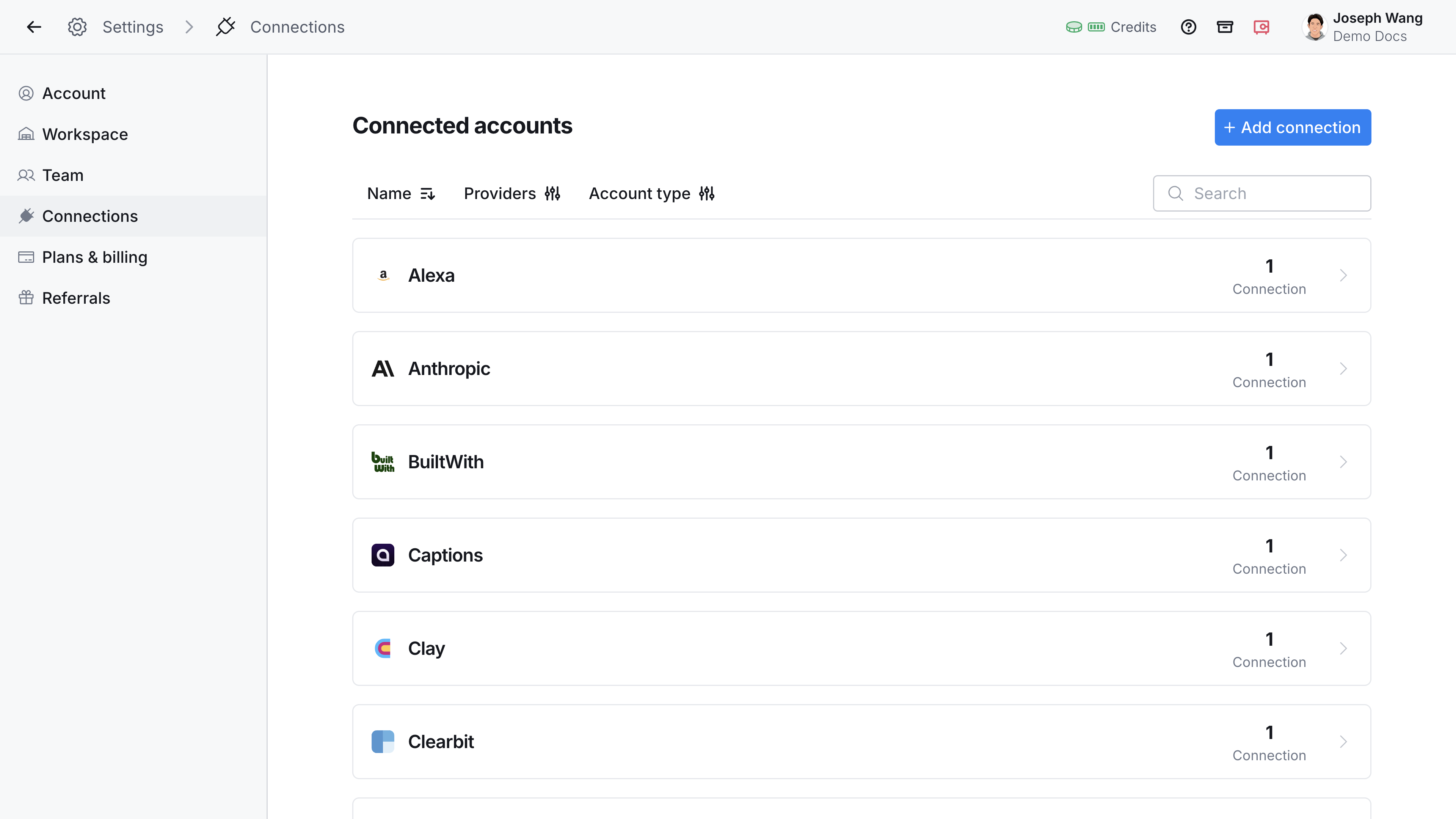
Task: Click the Add connection button
Action: [x=1293, y=127]
